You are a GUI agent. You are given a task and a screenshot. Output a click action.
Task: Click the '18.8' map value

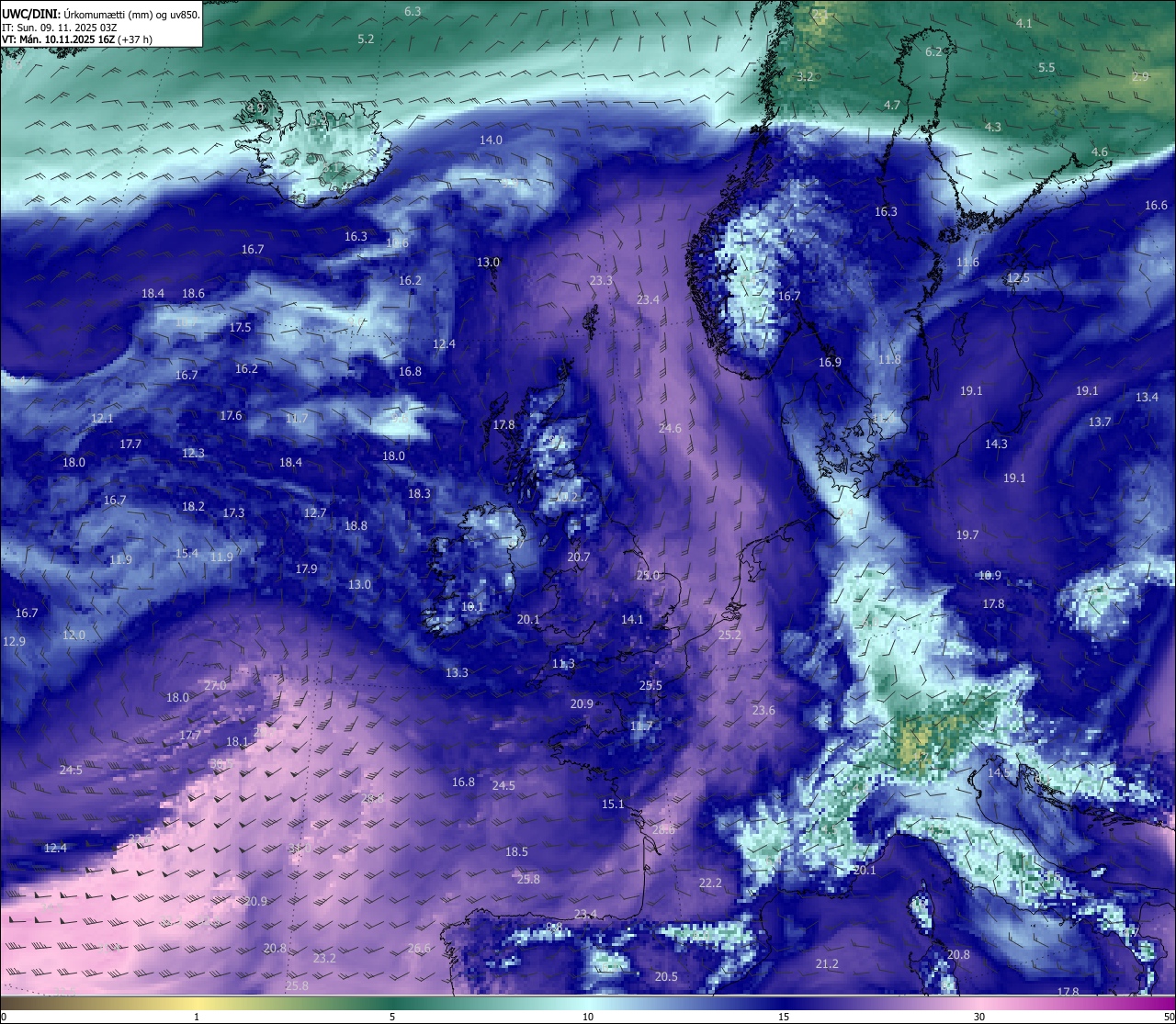pyautogui.click(x=356, y=525)
